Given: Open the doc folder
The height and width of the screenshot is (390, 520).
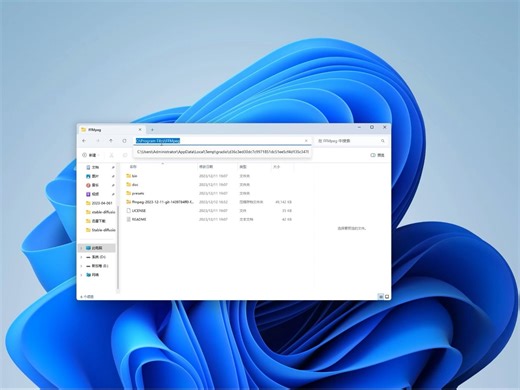Looking at the screenshot, I should [135, 185].
